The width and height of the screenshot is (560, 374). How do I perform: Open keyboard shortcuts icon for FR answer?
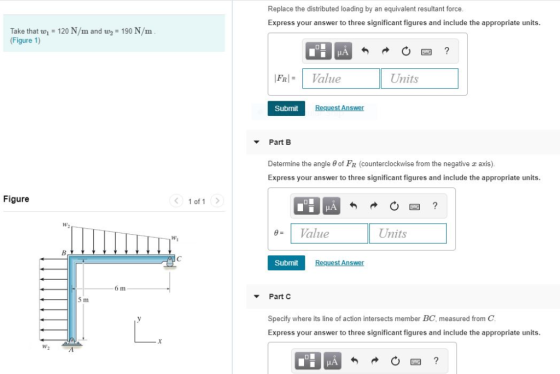[x=426, y=52]
